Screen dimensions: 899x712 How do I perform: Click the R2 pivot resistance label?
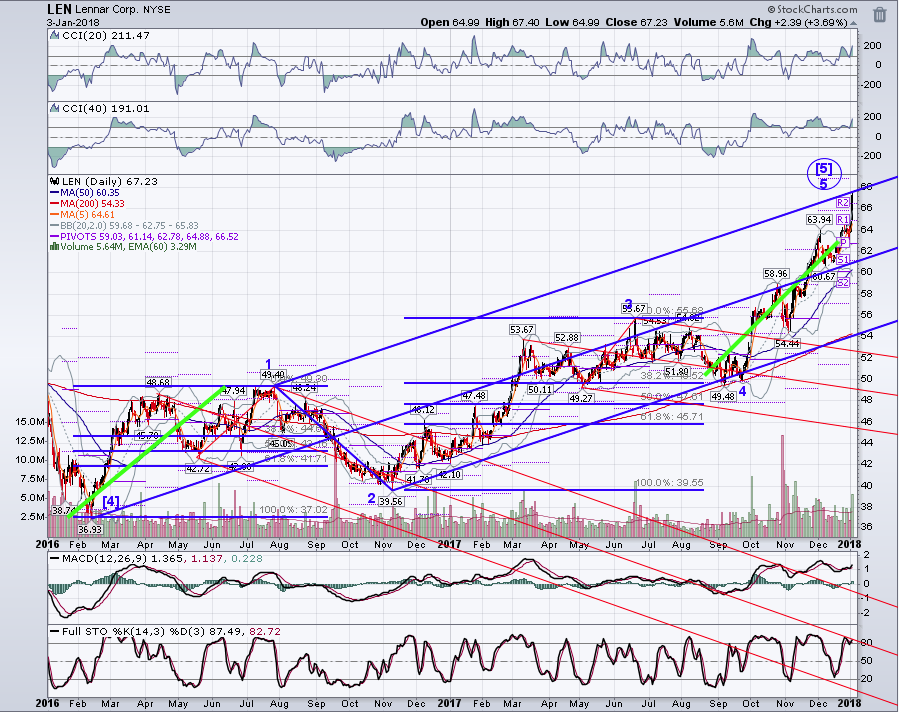point(843,202)
